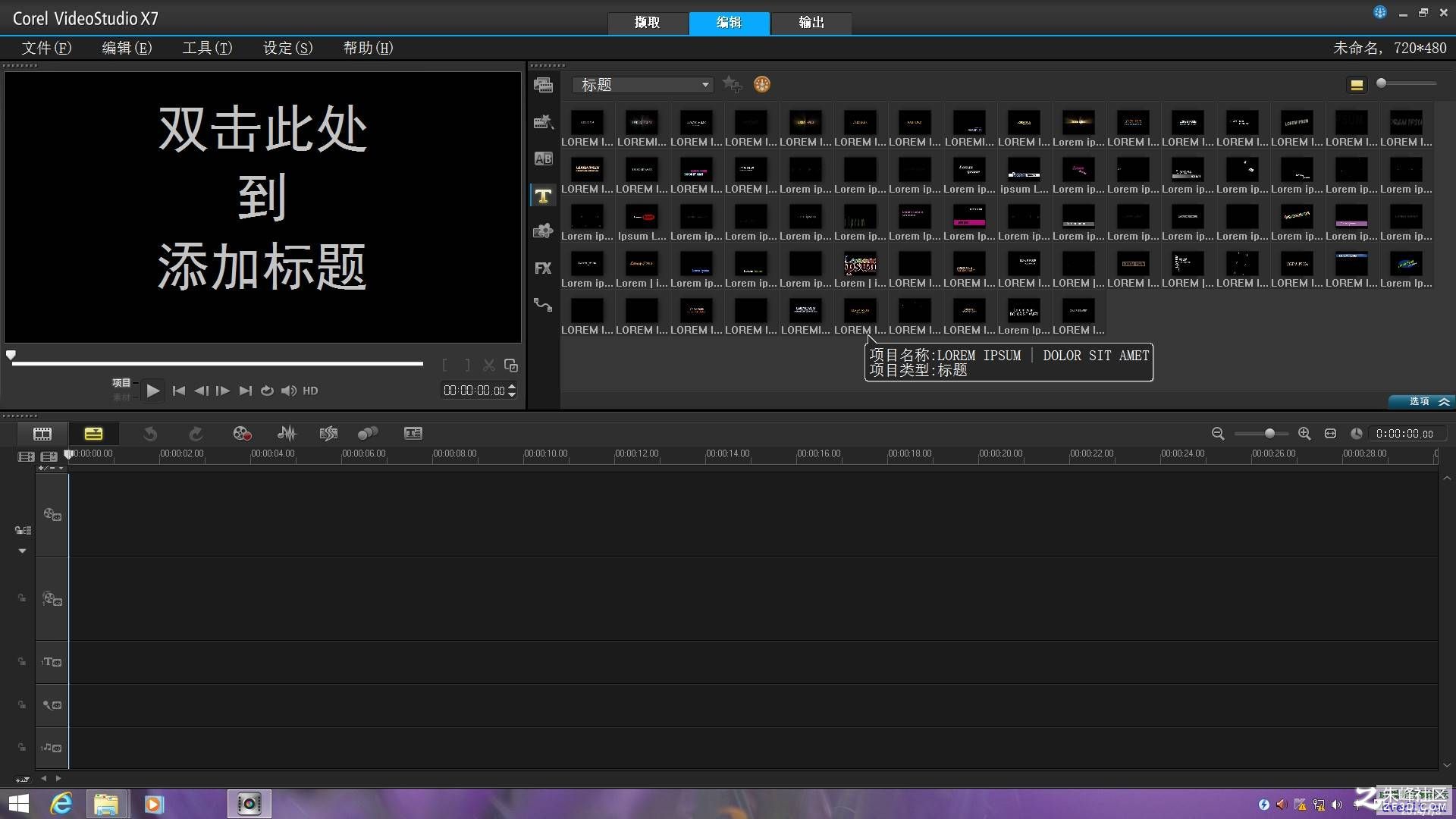Toggle HD preview mode
This screenshot has height=819, width=1456.
[x=310, y=391]
